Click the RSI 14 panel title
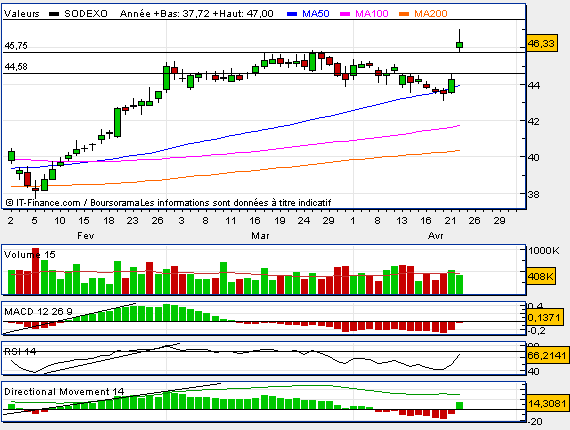 20,351
